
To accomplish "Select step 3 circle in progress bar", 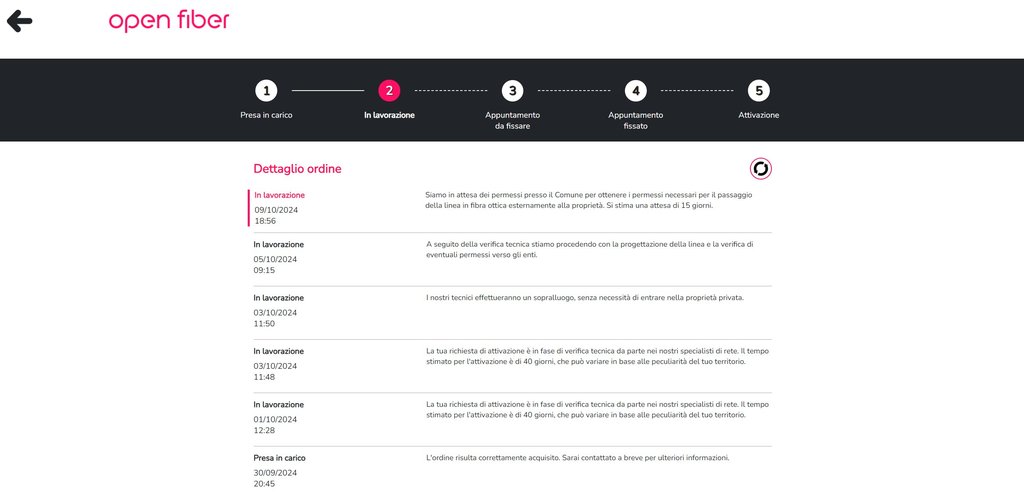I will click(513, 91).
